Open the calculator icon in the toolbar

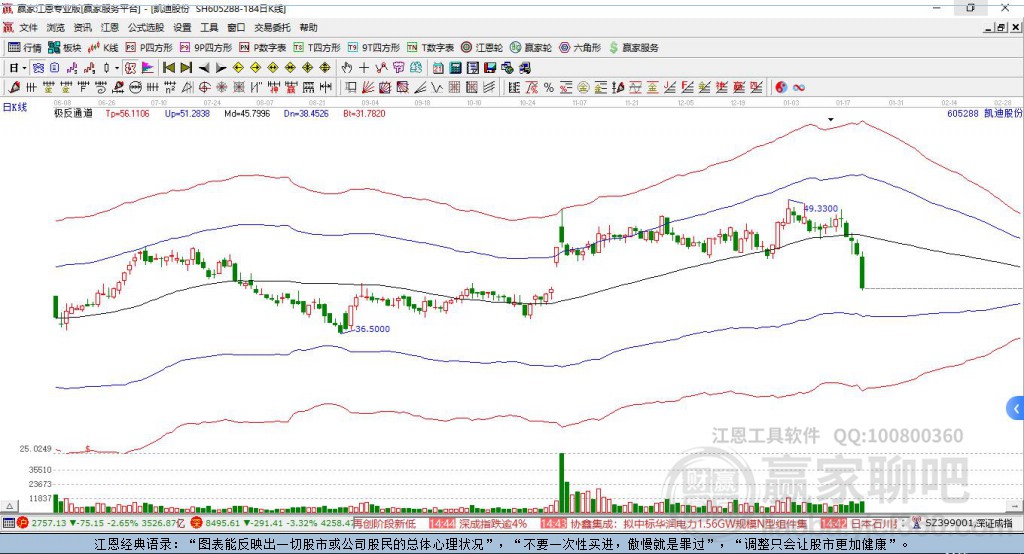(x=455, y=67)
